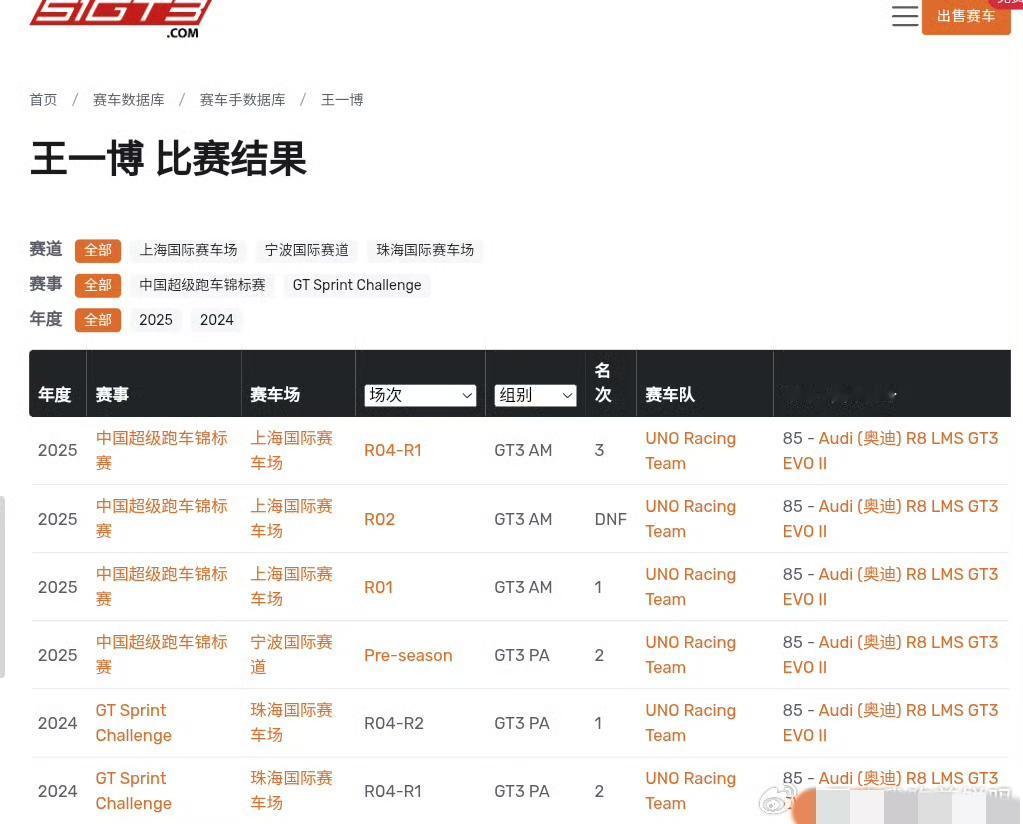Image resolution: width=1023 pixels, height=824 pixels.
Task: Open 赛车数据库 breadcrumb link
Action: click(x=129, y=100)
